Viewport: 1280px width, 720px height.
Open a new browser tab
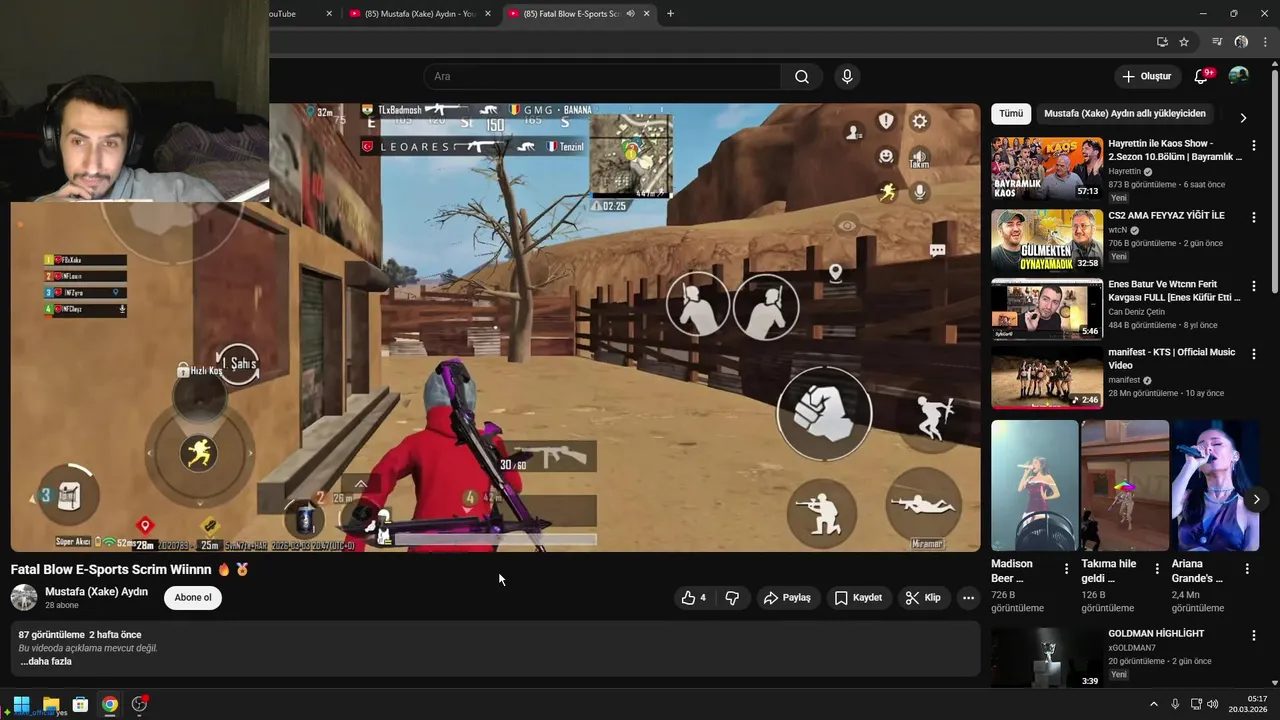coord(670,14)
